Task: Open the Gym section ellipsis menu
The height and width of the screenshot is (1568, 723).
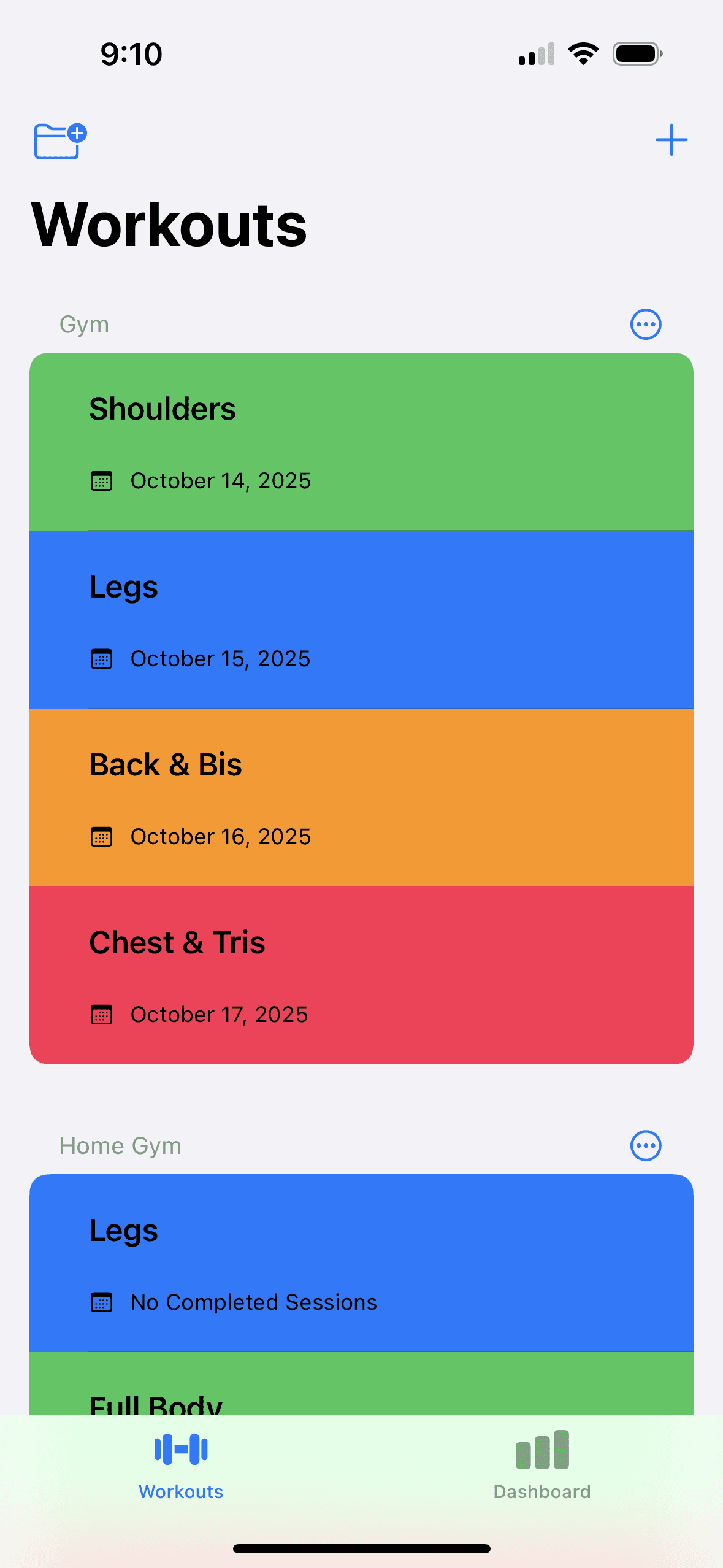Action: pos(646,324)
